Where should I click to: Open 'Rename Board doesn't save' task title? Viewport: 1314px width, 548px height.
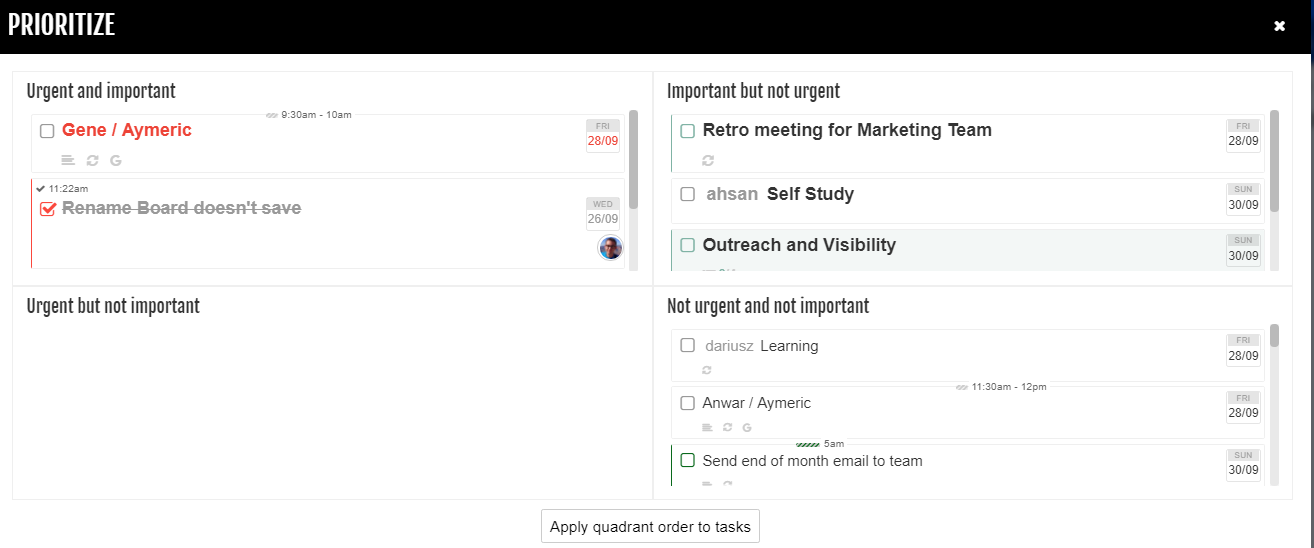[x=181, y=208]
